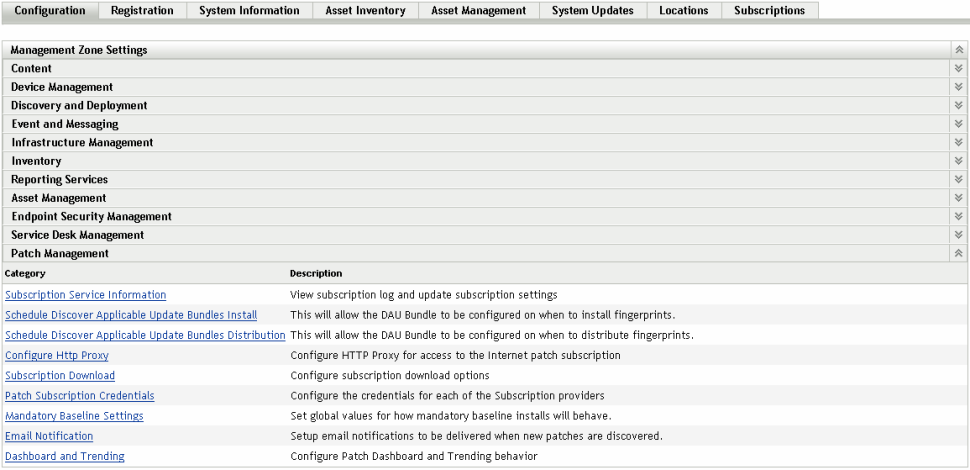Expand the Reporting Services chevron

[x=958, y=180]
